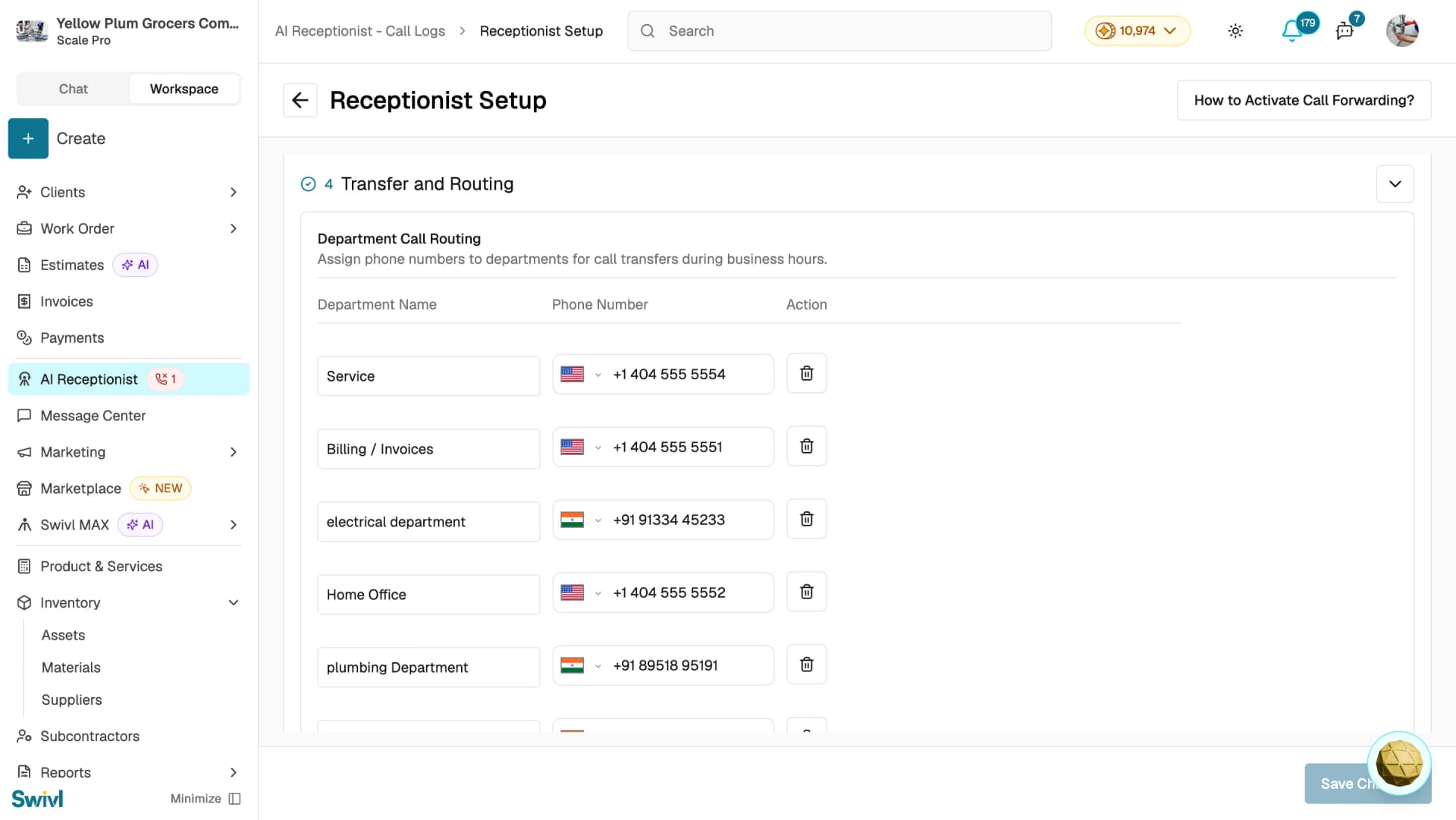Edit the plumbing Department name field
This screenshot has height=820, width=1456.
point(428,668)
